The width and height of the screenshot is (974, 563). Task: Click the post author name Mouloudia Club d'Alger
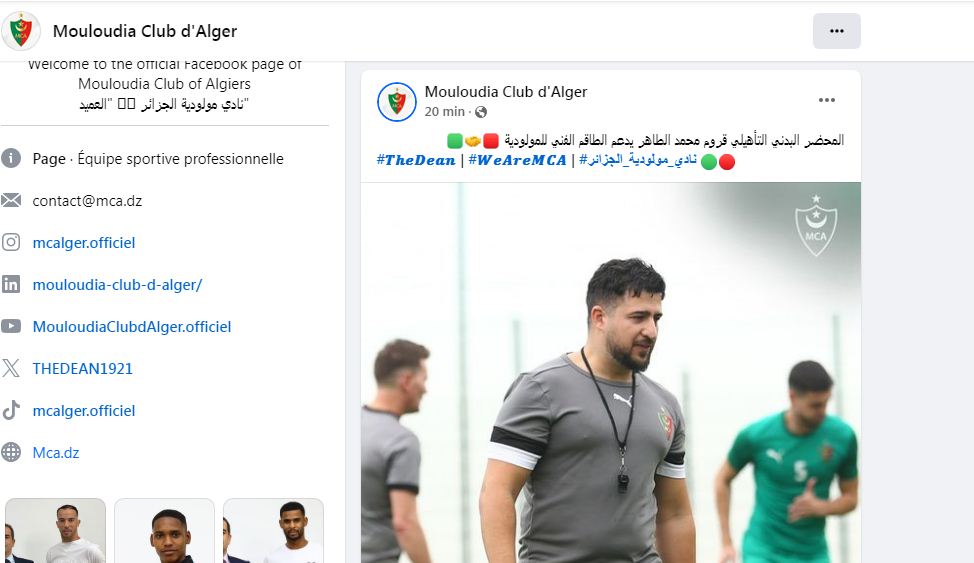[x=506, y=92]
